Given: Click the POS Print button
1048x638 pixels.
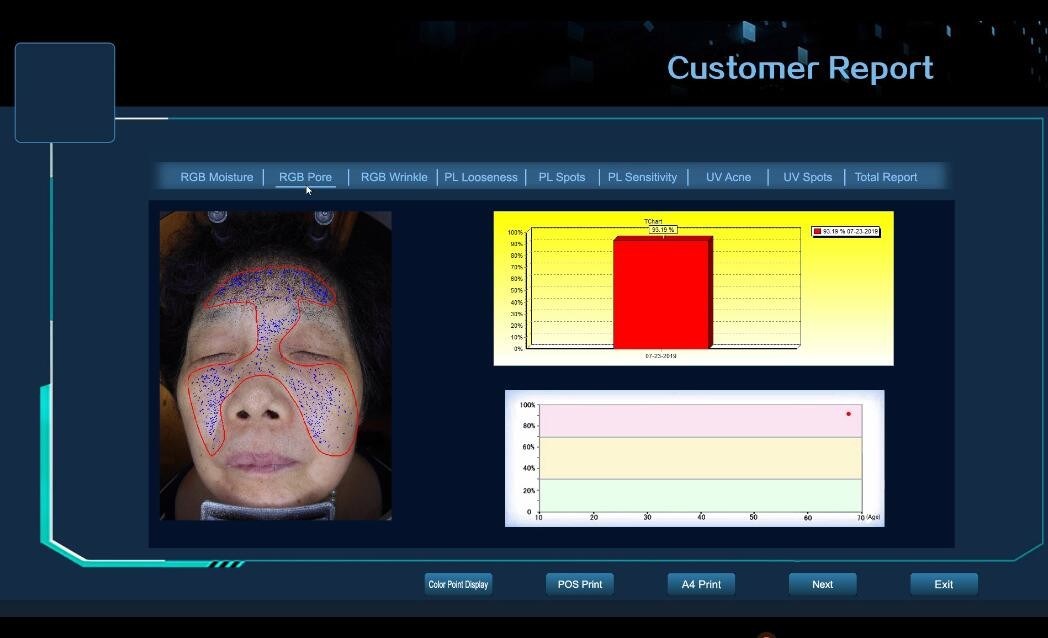Looking at the screenshot, I should (x=580, y=584).
